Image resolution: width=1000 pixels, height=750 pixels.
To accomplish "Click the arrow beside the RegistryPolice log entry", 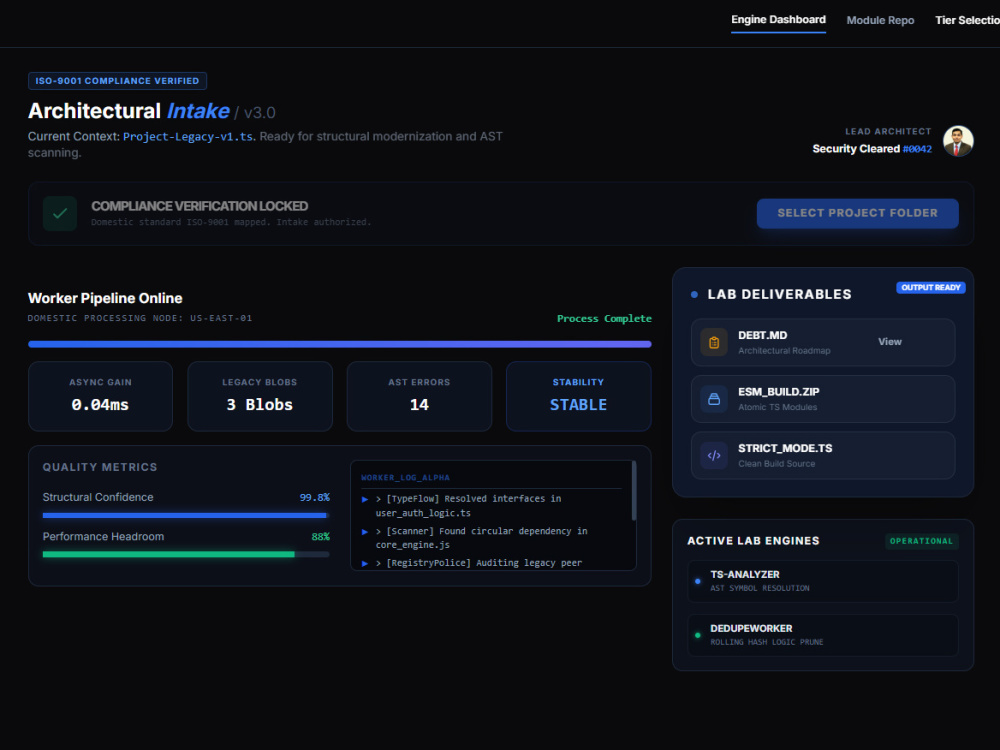I will pos(365,563).
